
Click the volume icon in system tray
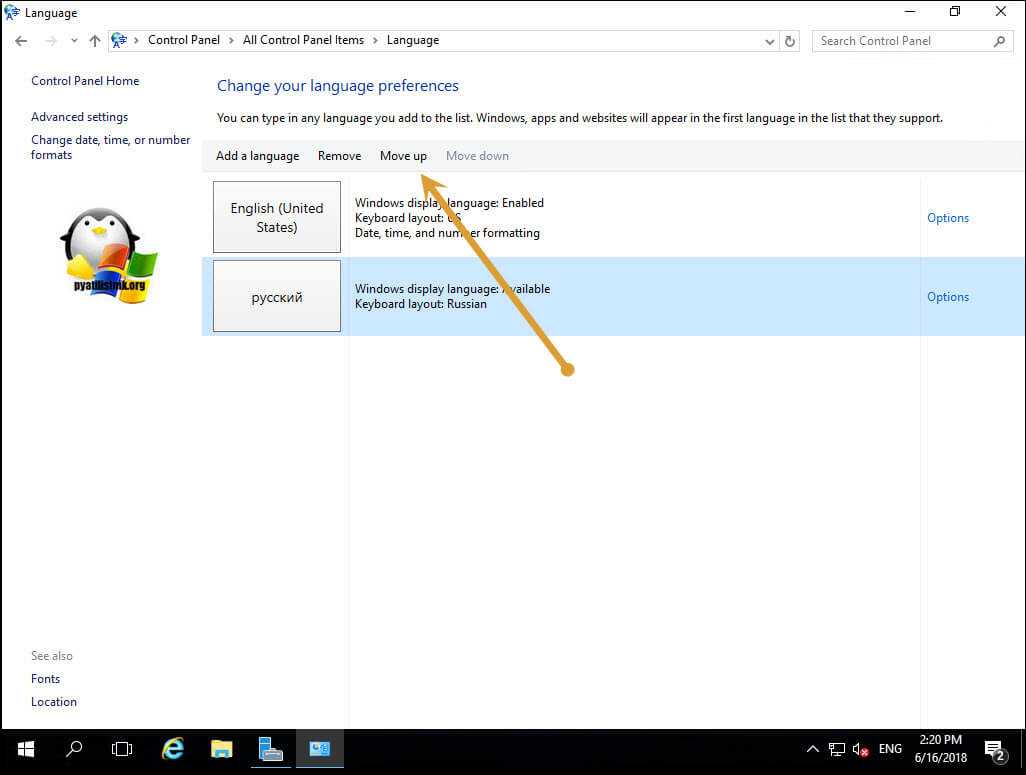tap(859, 749)
